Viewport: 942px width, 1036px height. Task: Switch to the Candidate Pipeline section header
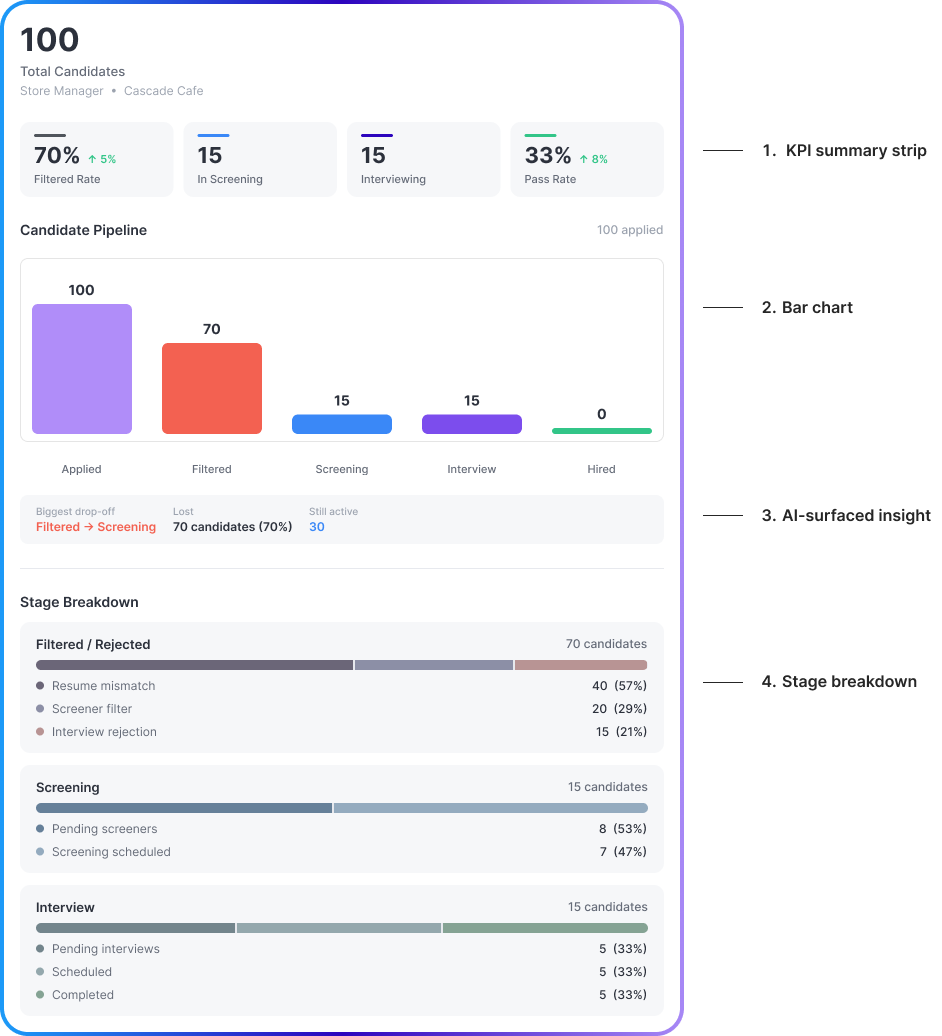click(83, 230)
